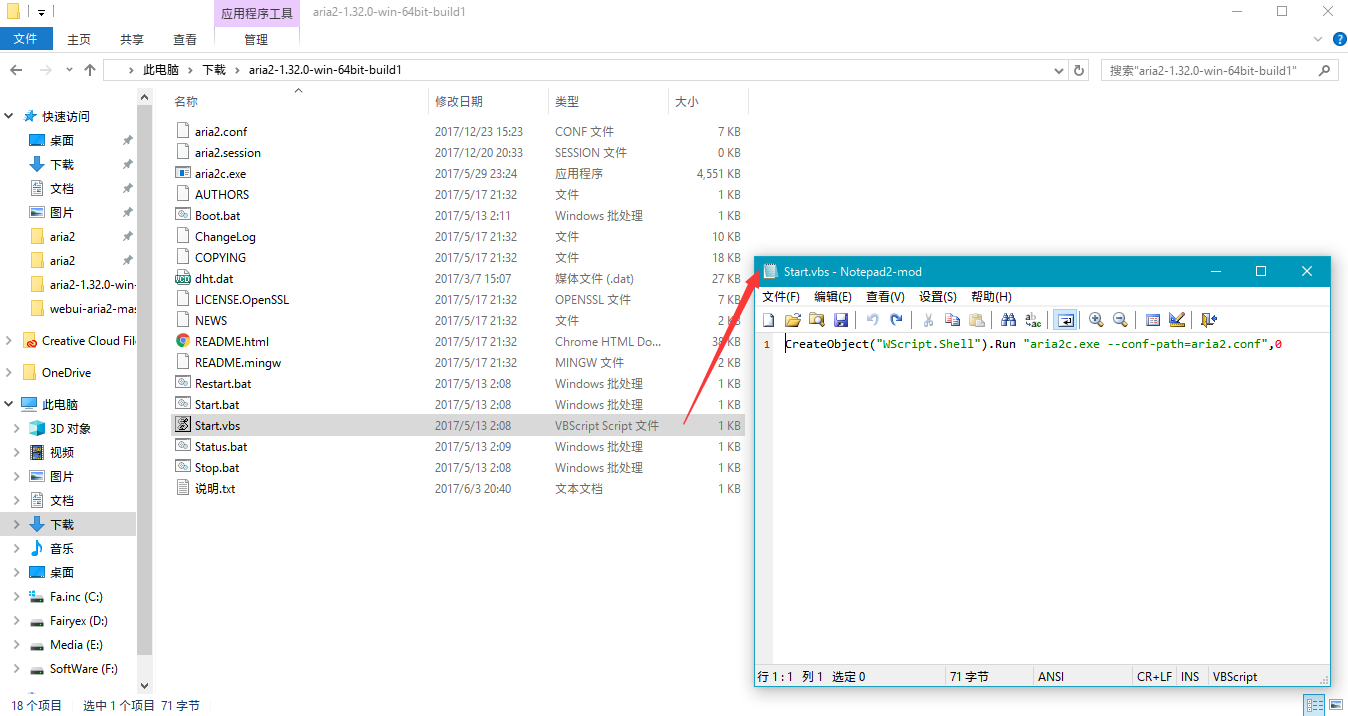
Task: Sort files by 修改日期 column header
Action: [x=459, y=102]
